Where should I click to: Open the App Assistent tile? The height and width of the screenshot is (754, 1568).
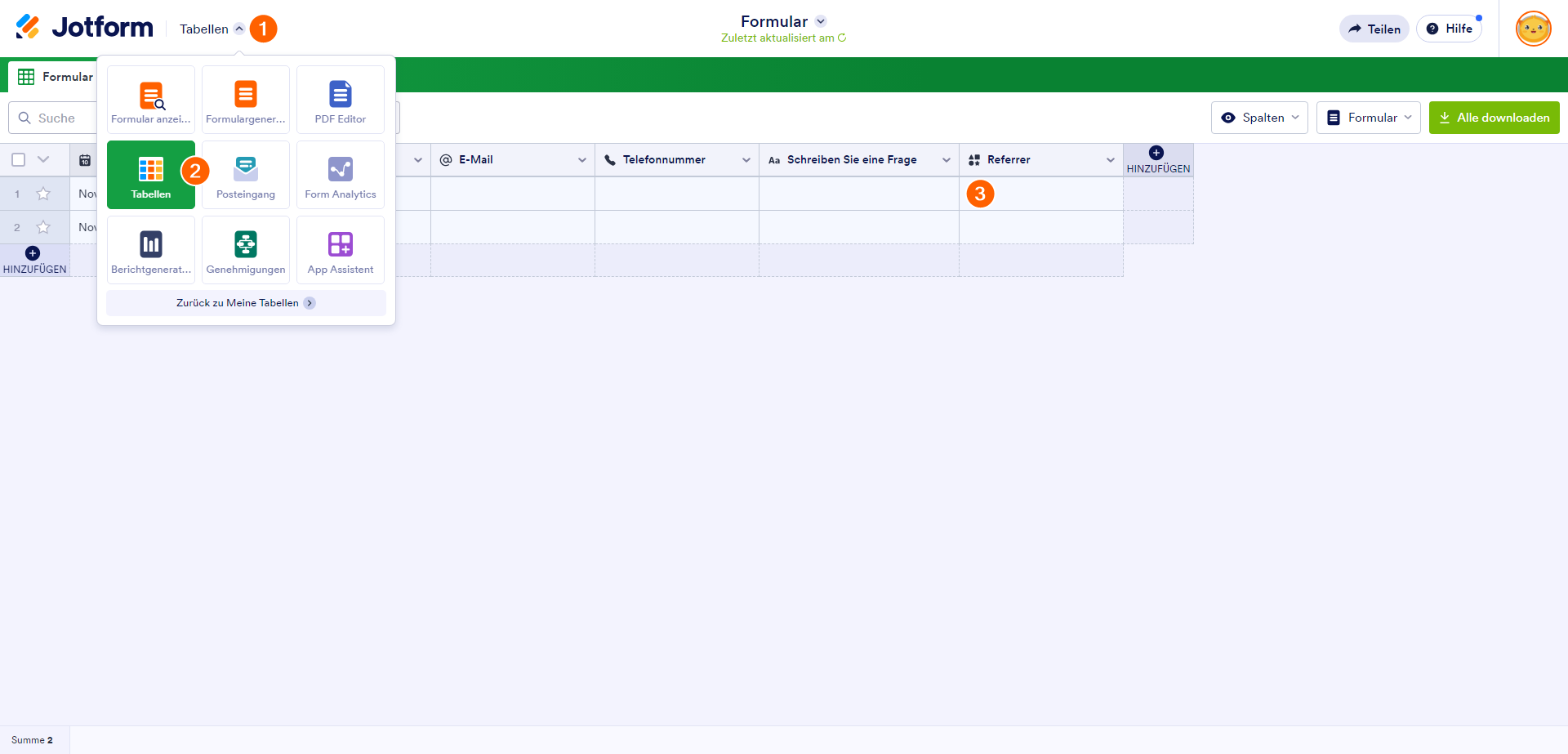click(341, 250)
